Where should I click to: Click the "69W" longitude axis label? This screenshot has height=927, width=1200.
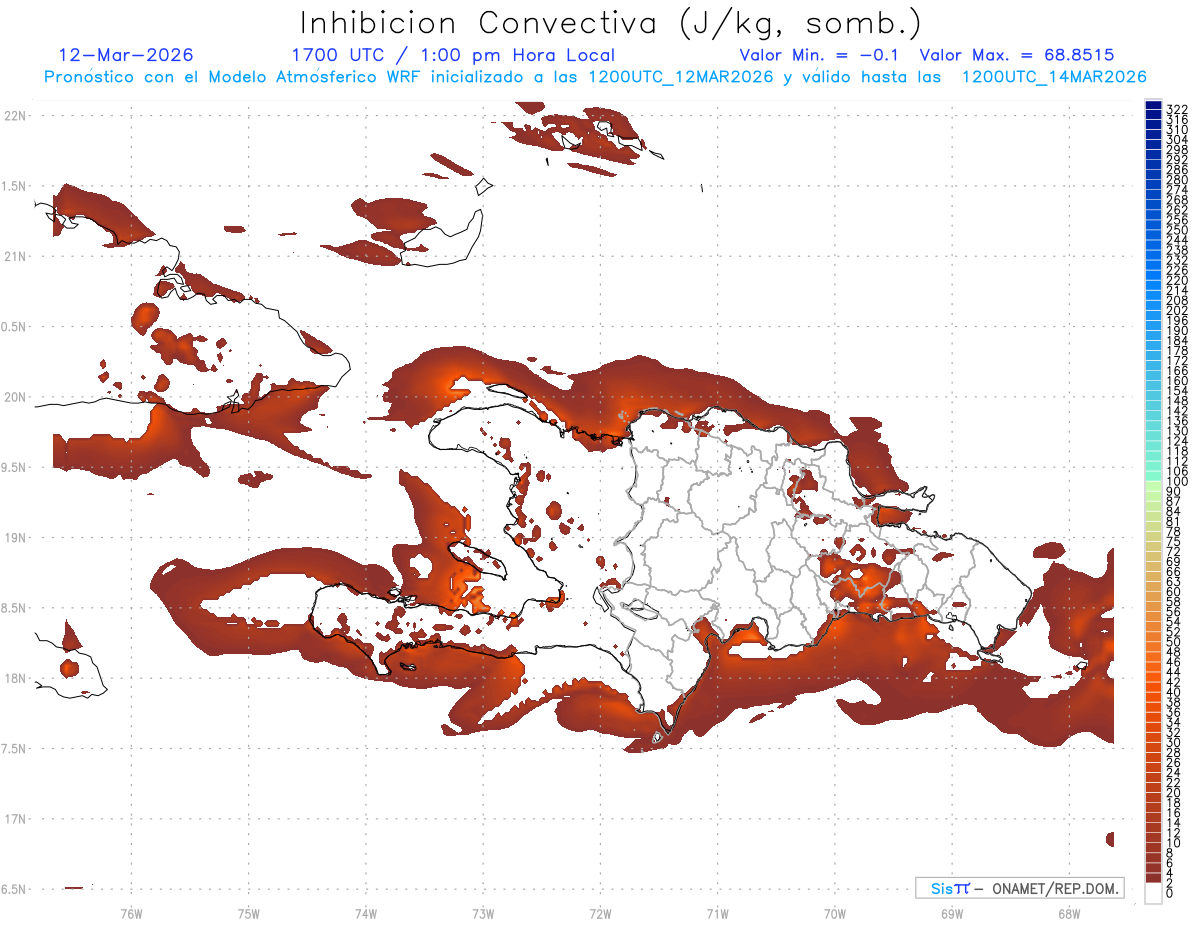[x=951, y=912]
